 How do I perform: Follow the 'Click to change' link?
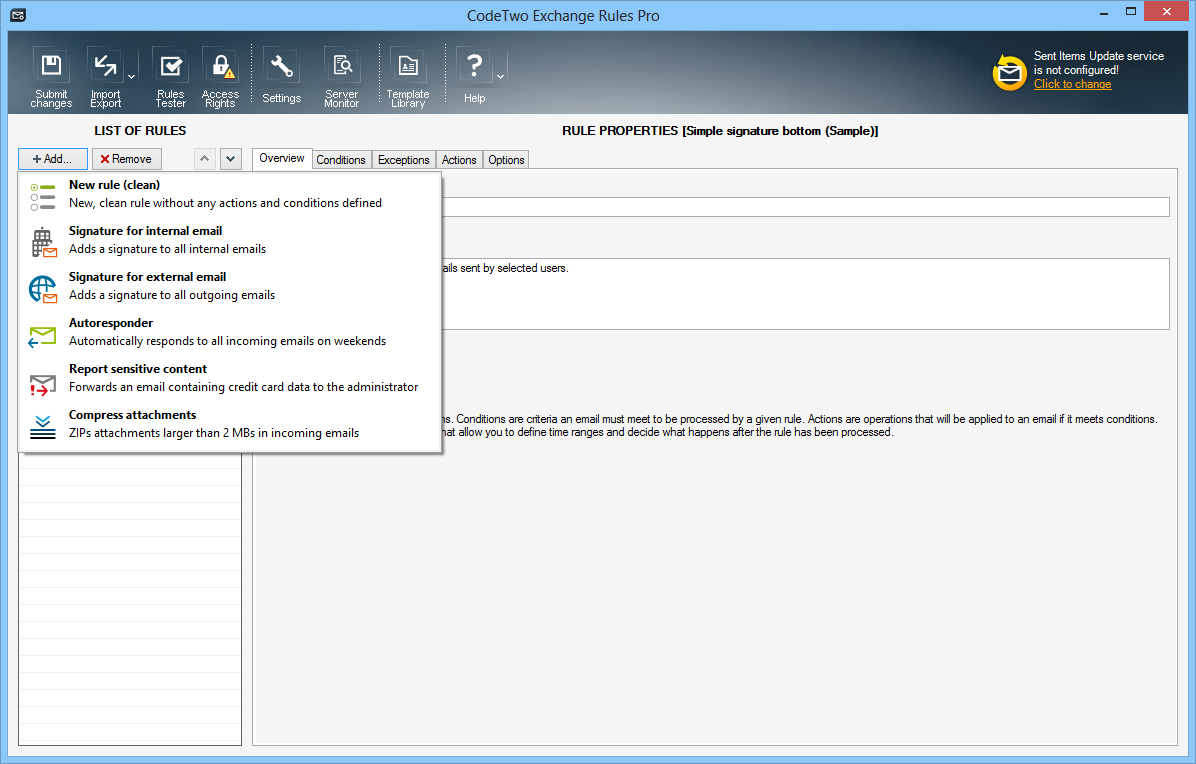[1072, 84]
